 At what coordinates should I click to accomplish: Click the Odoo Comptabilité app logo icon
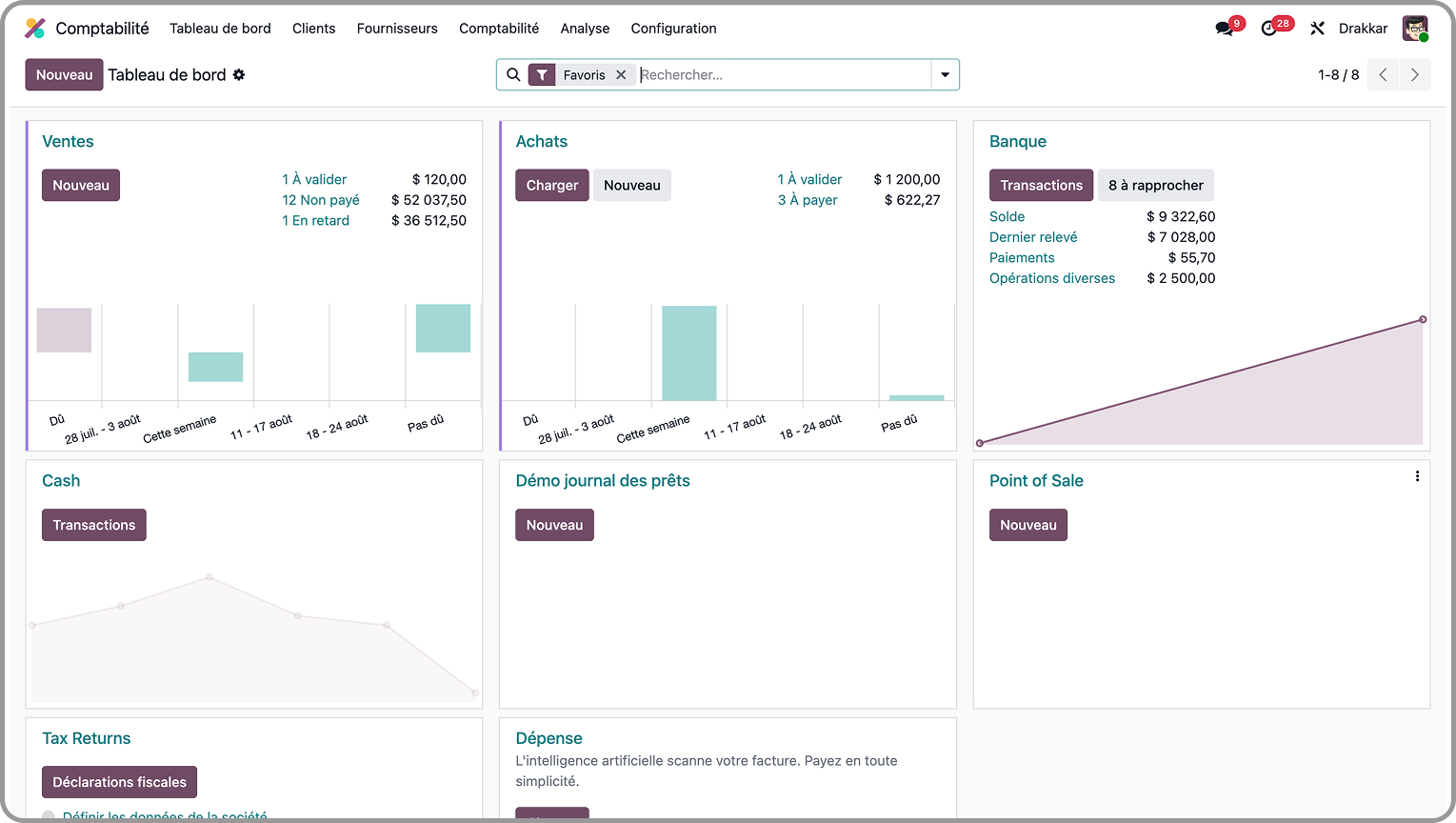35,29
